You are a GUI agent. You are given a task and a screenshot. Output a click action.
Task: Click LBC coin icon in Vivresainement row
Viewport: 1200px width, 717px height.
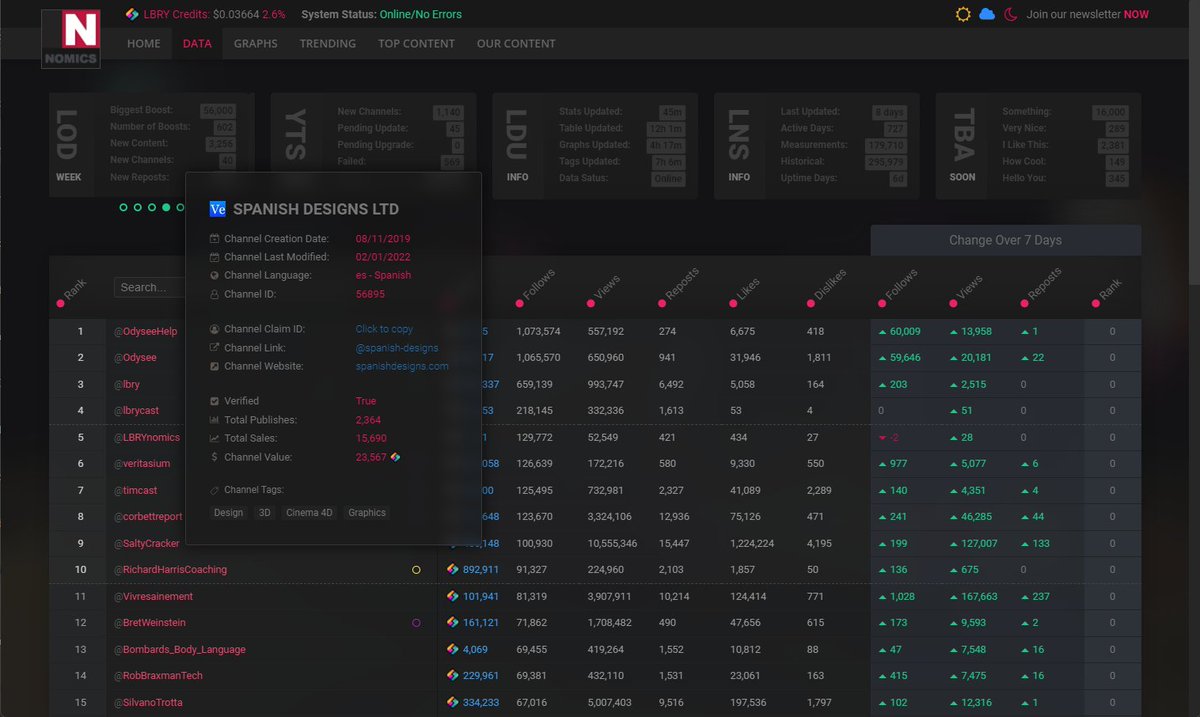coord(453,596)
